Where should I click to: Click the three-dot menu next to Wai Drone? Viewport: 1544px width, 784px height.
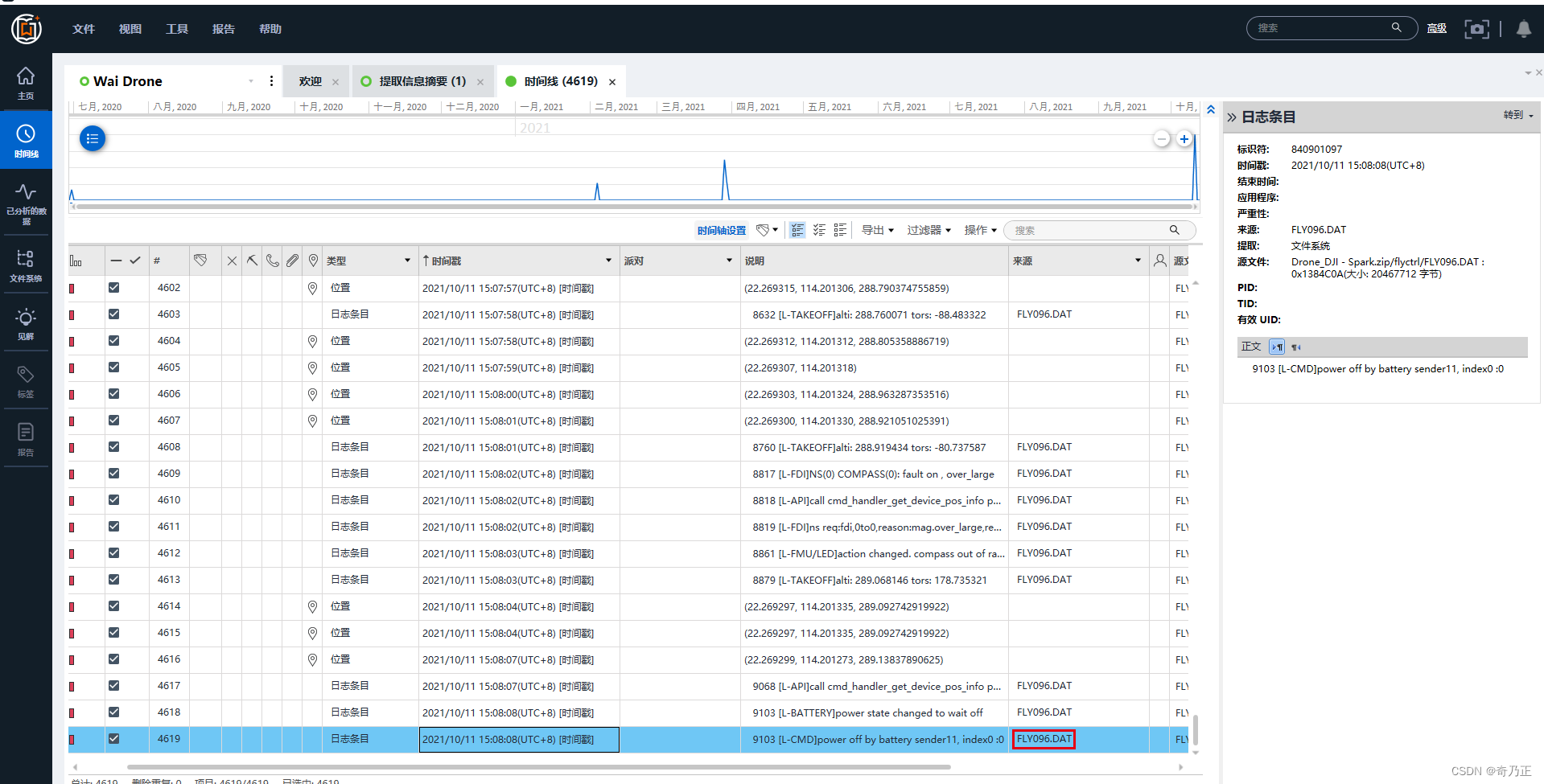pos(271,81)
